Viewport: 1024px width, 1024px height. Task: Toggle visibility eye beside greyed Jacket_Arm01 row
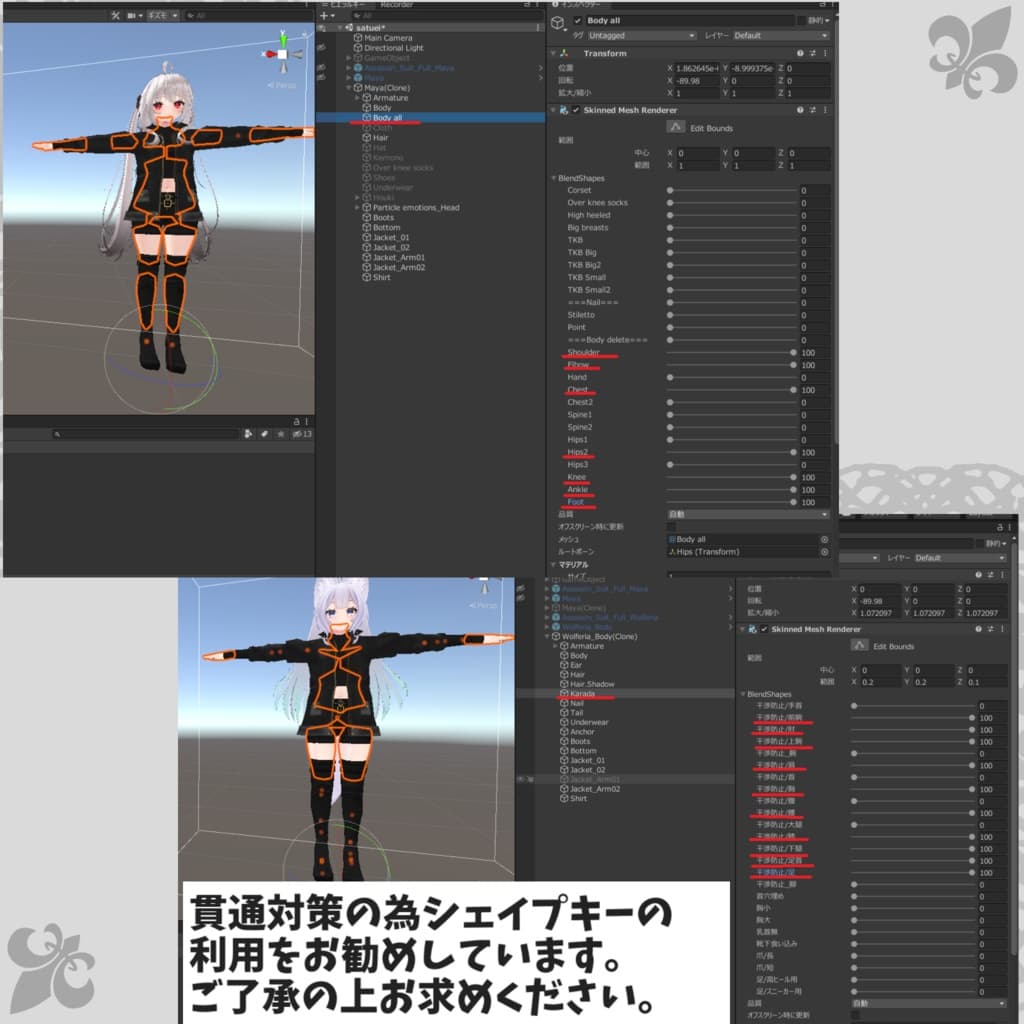pyautogui.click(x=522, y=779)
